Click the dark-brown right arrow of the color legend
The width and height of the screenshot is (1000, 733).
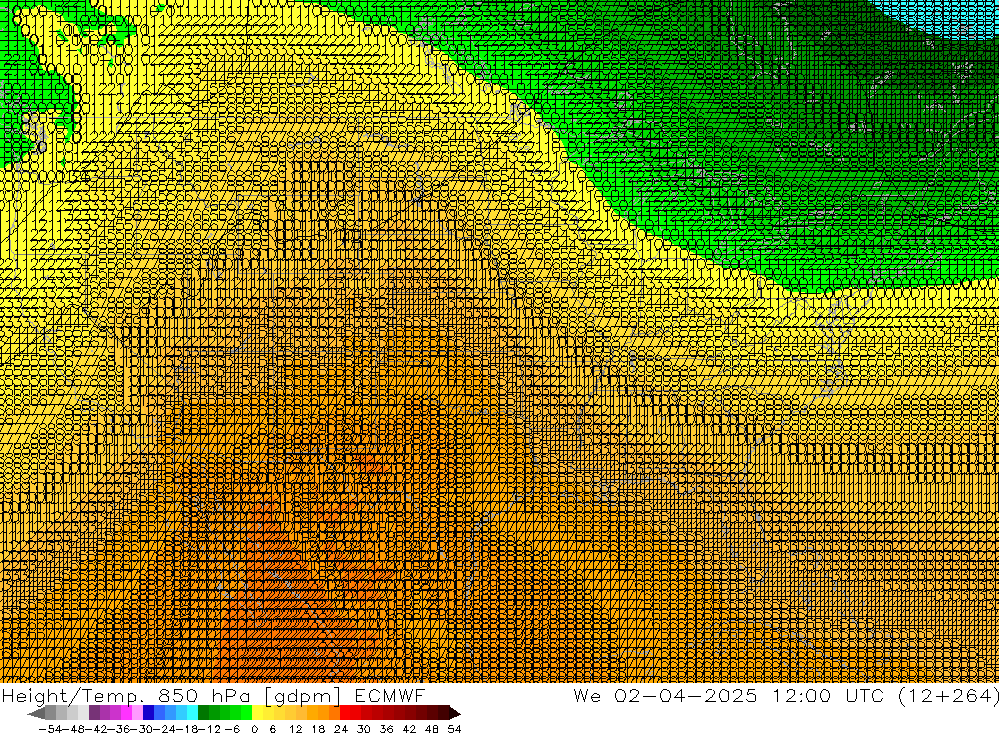tap(454, 713)
